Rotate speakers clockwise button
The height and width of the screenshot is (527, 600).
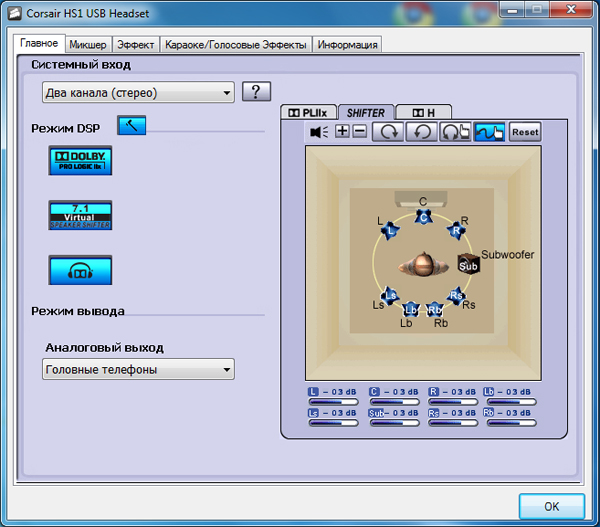[388, 132]
